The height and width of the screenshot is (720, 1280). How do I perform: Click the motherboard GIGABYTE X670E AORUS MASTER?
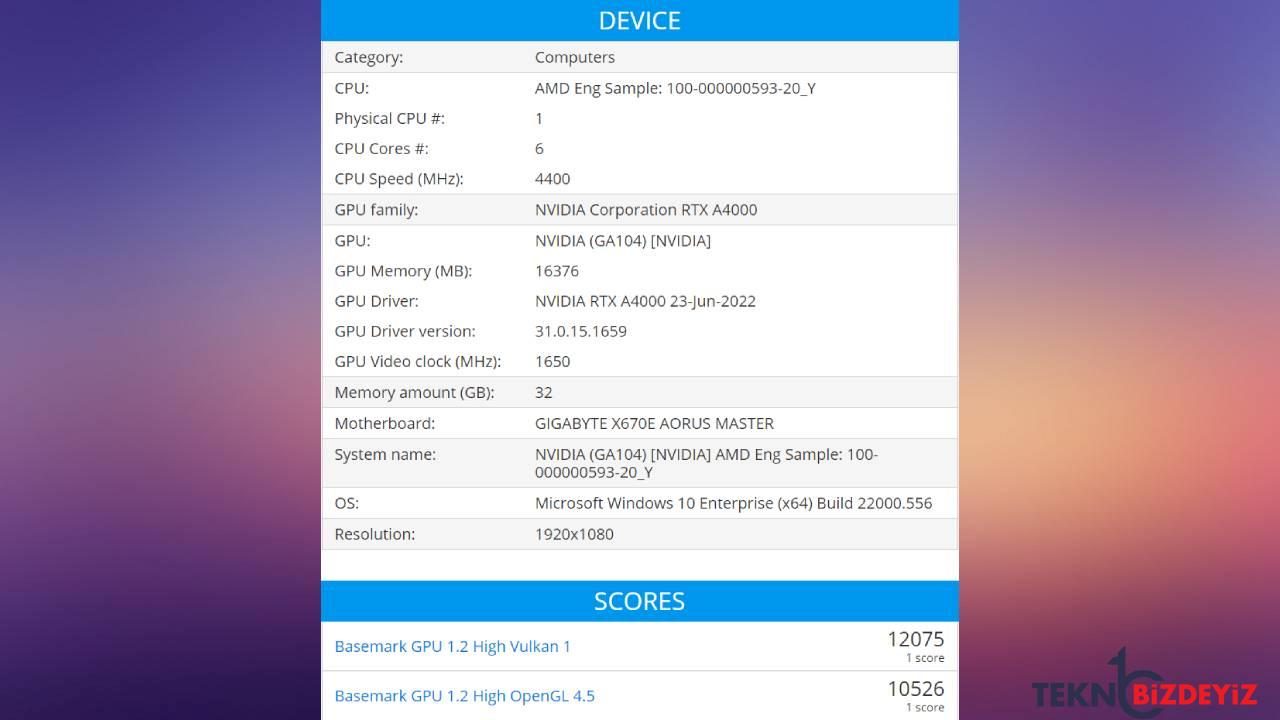654,423
